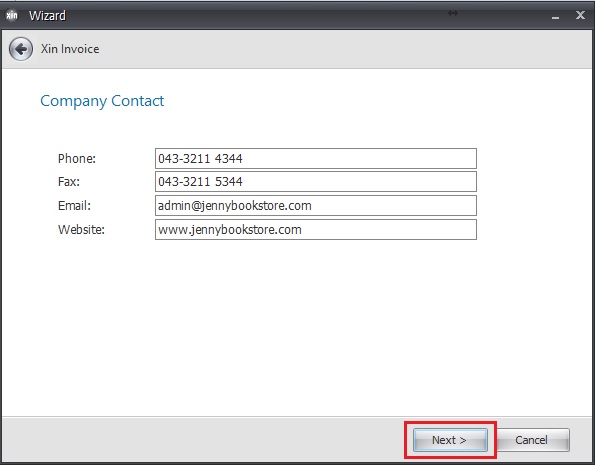
Task: Minimize the Wizard window
Action: click(556, 16)
